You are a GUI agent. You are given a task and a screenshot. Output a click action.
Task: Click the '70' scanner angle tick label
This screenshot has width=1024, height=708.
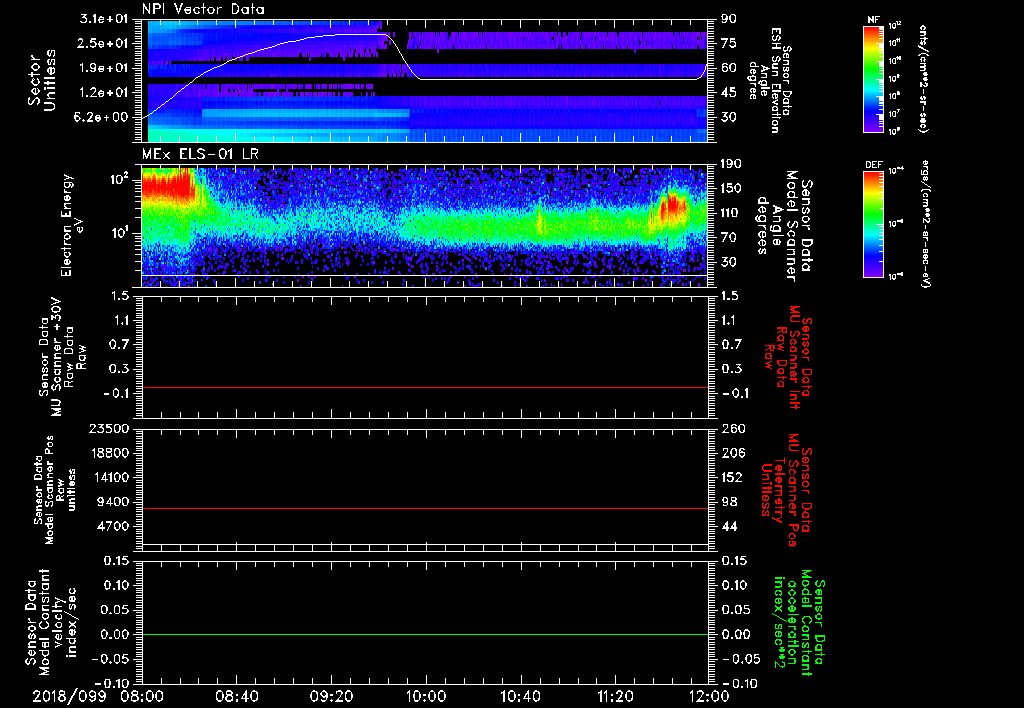pos(728,238)
